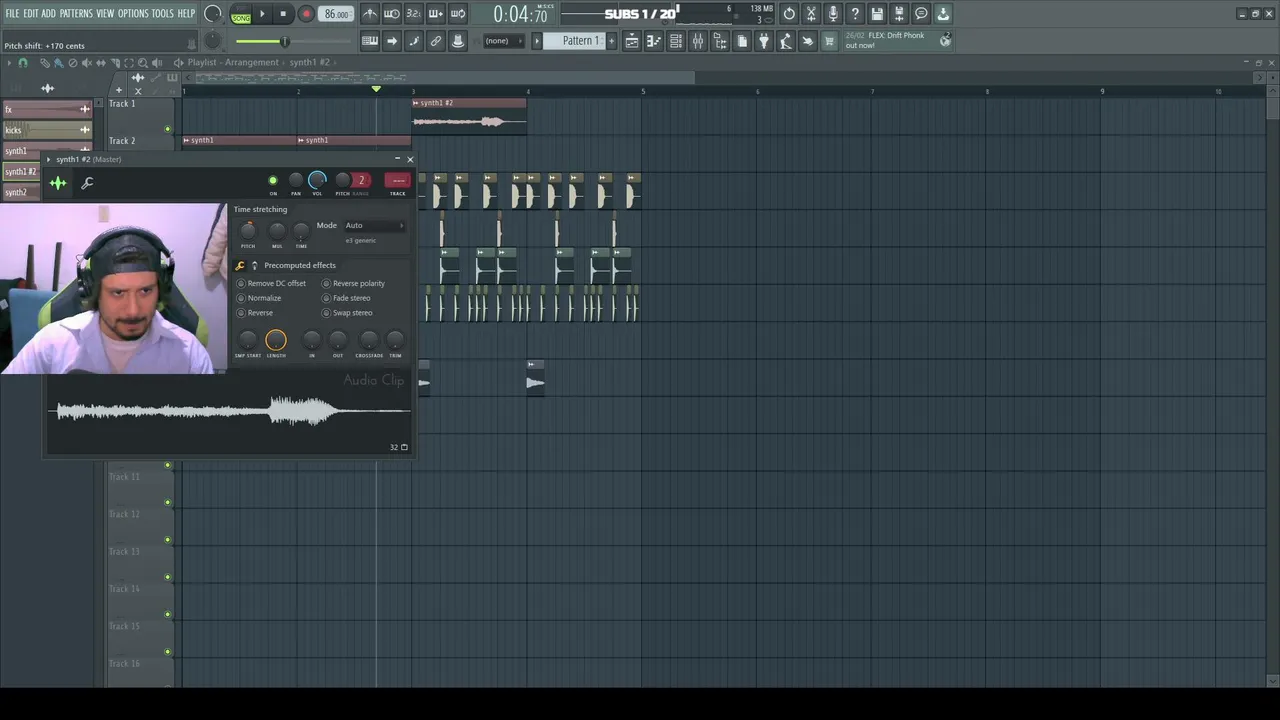The width and height of the screenshot is (1280, 720).
Task: Arm the red Record button
Action: tap(306, 14)
